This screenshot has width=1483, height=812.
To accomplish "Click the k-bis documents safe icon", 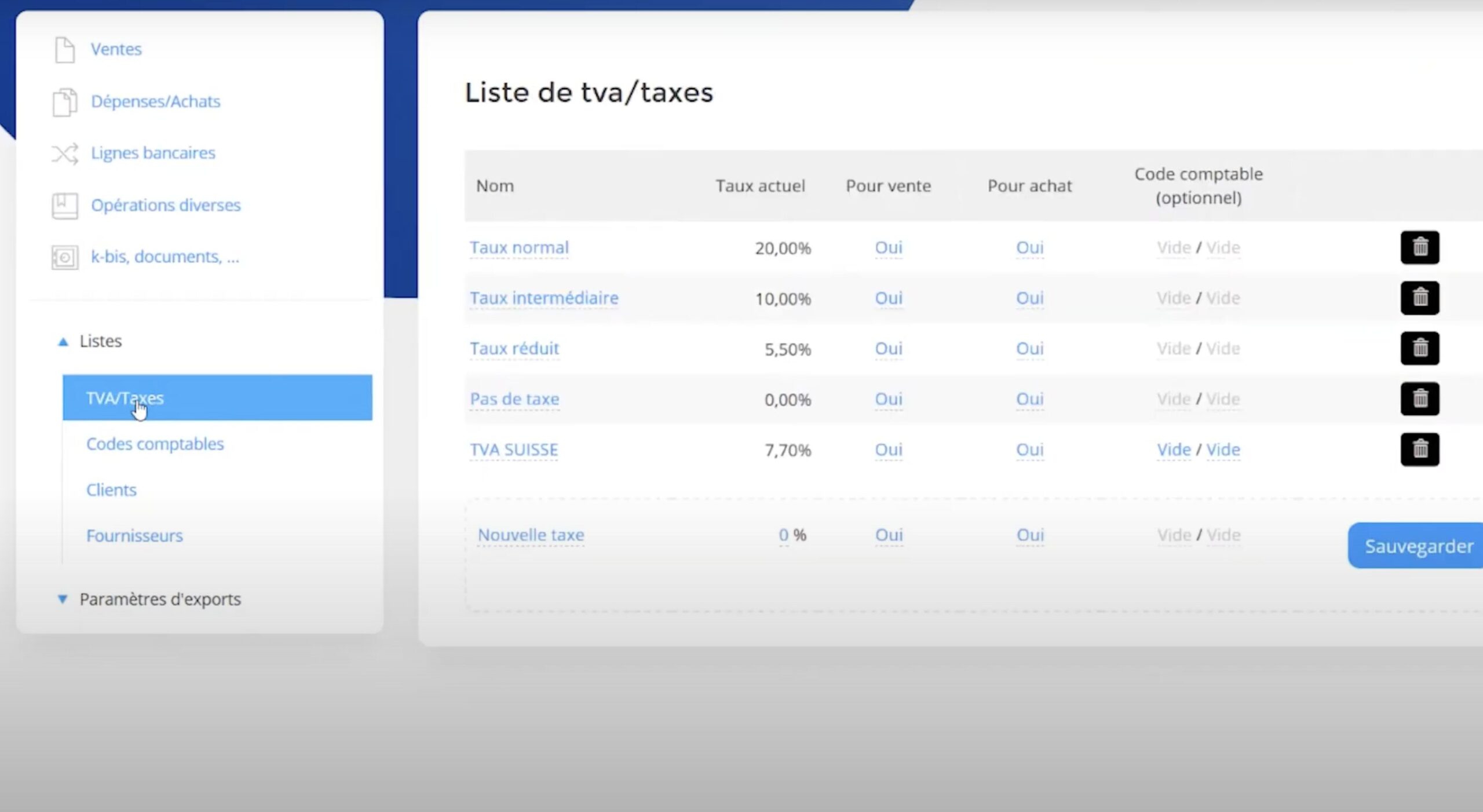I will (x=65, y=257).
